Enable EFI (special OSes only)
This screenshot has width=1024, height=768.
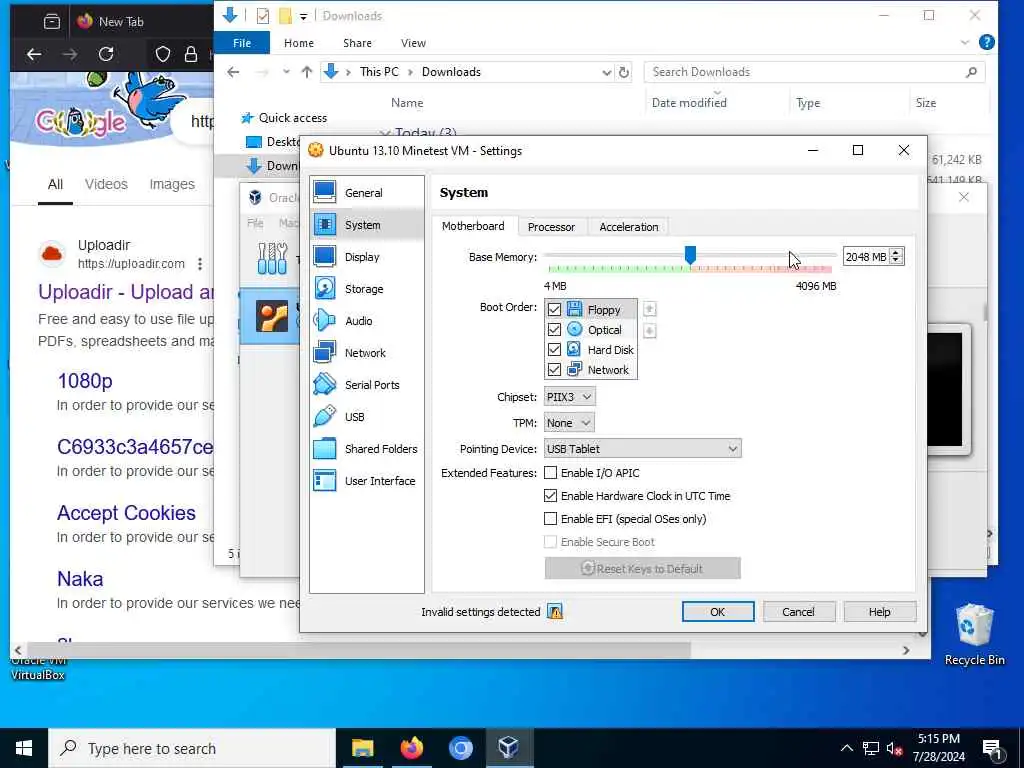coord(551,519)
